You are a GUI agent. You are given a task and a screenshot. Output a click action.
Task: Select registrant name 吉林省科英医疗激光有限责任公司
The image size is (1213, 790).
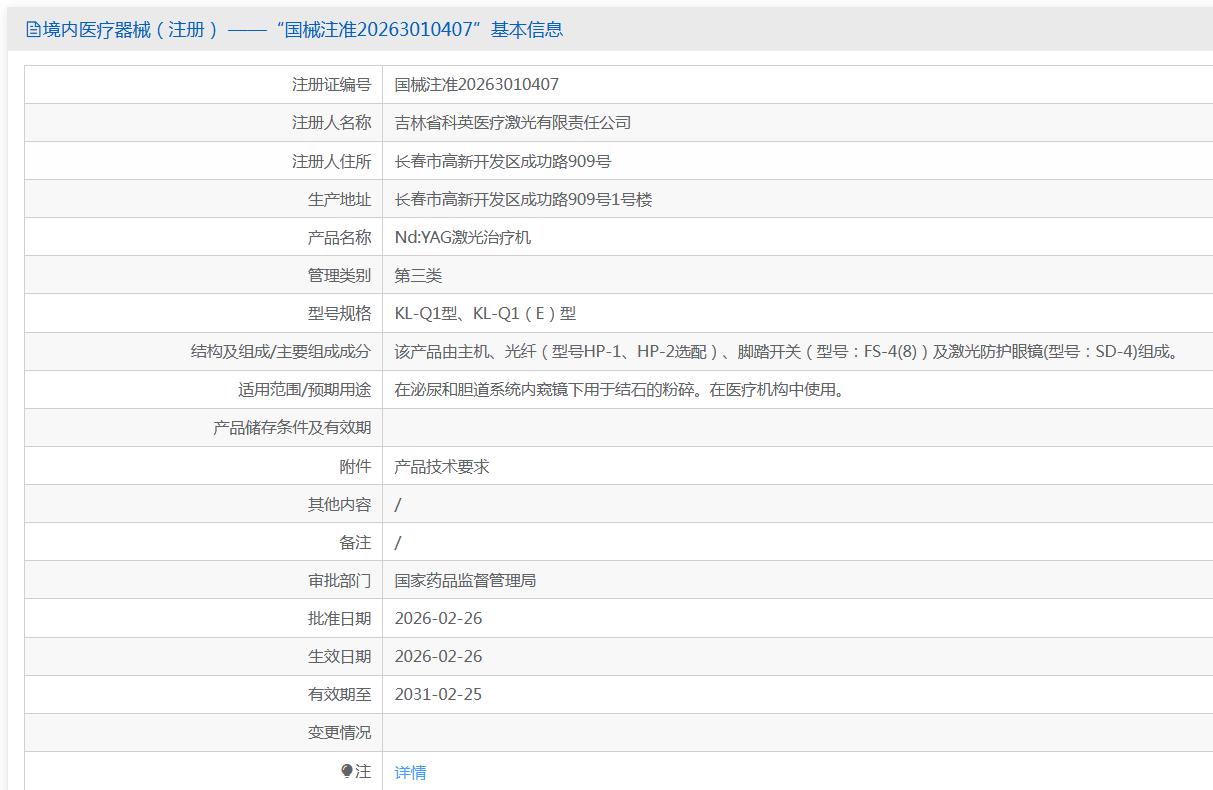pos(513,123)
